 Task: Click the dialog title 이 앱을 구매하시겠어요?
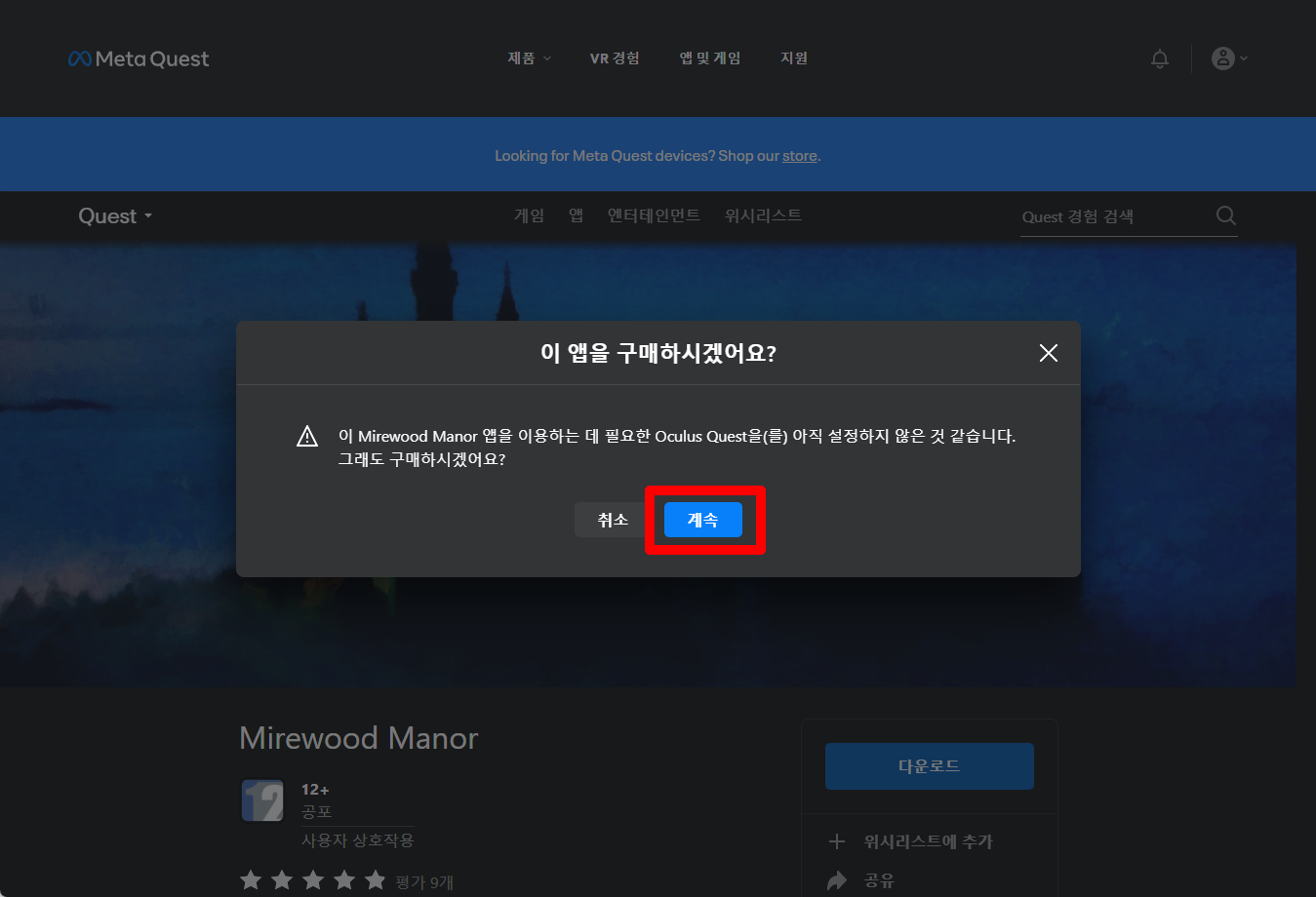tap(658, 353)
